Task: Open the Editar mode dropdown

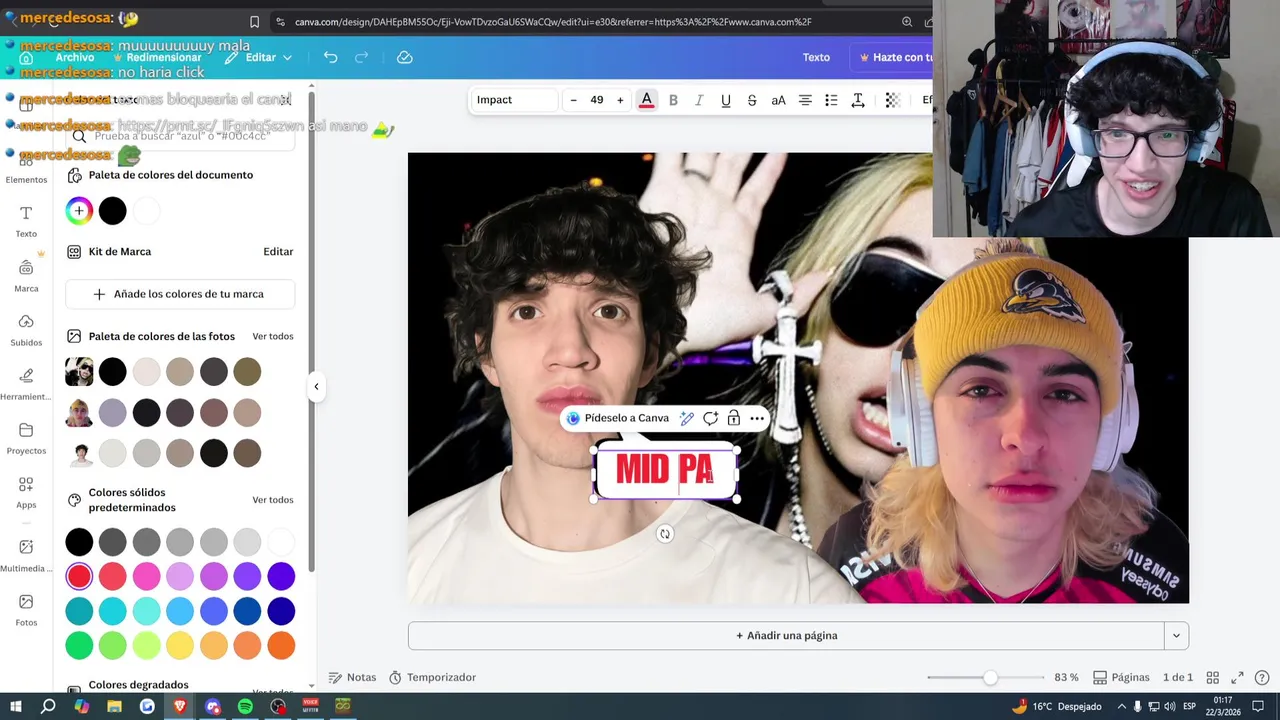Action: coord(259,57)
